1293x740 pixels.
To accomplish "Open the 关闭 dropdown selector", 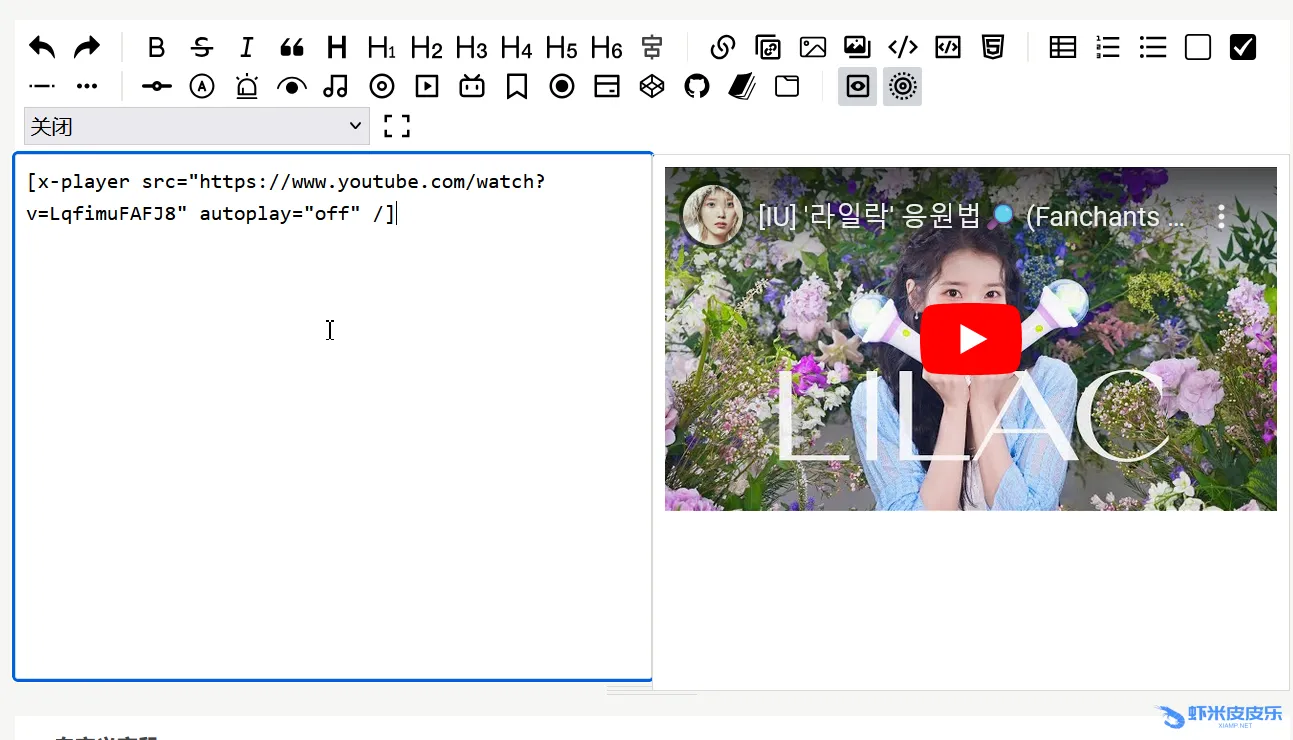I will tap(196, 126).
